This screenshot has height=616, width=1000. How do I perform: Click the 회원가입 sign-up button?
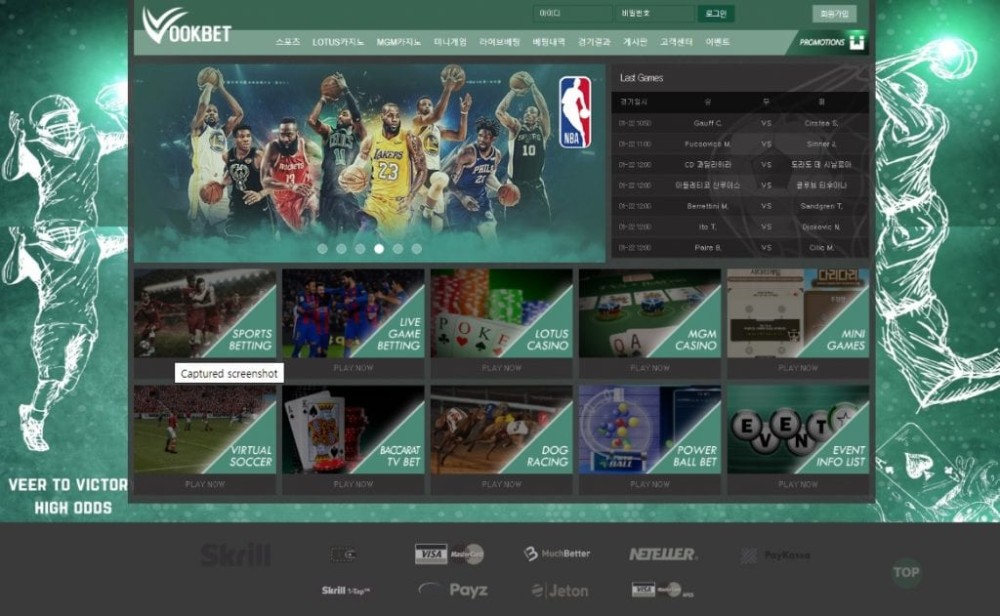(x=834, y=13)
